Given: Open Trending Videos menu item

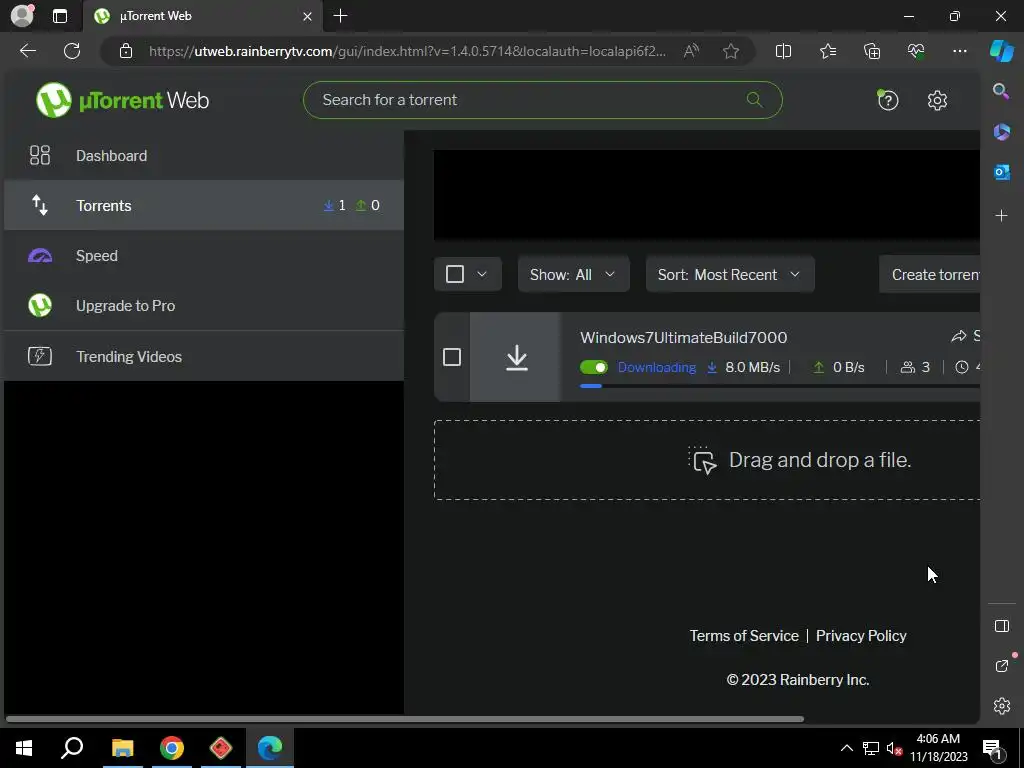Looking at the screenshot, I should coord(204,356).
